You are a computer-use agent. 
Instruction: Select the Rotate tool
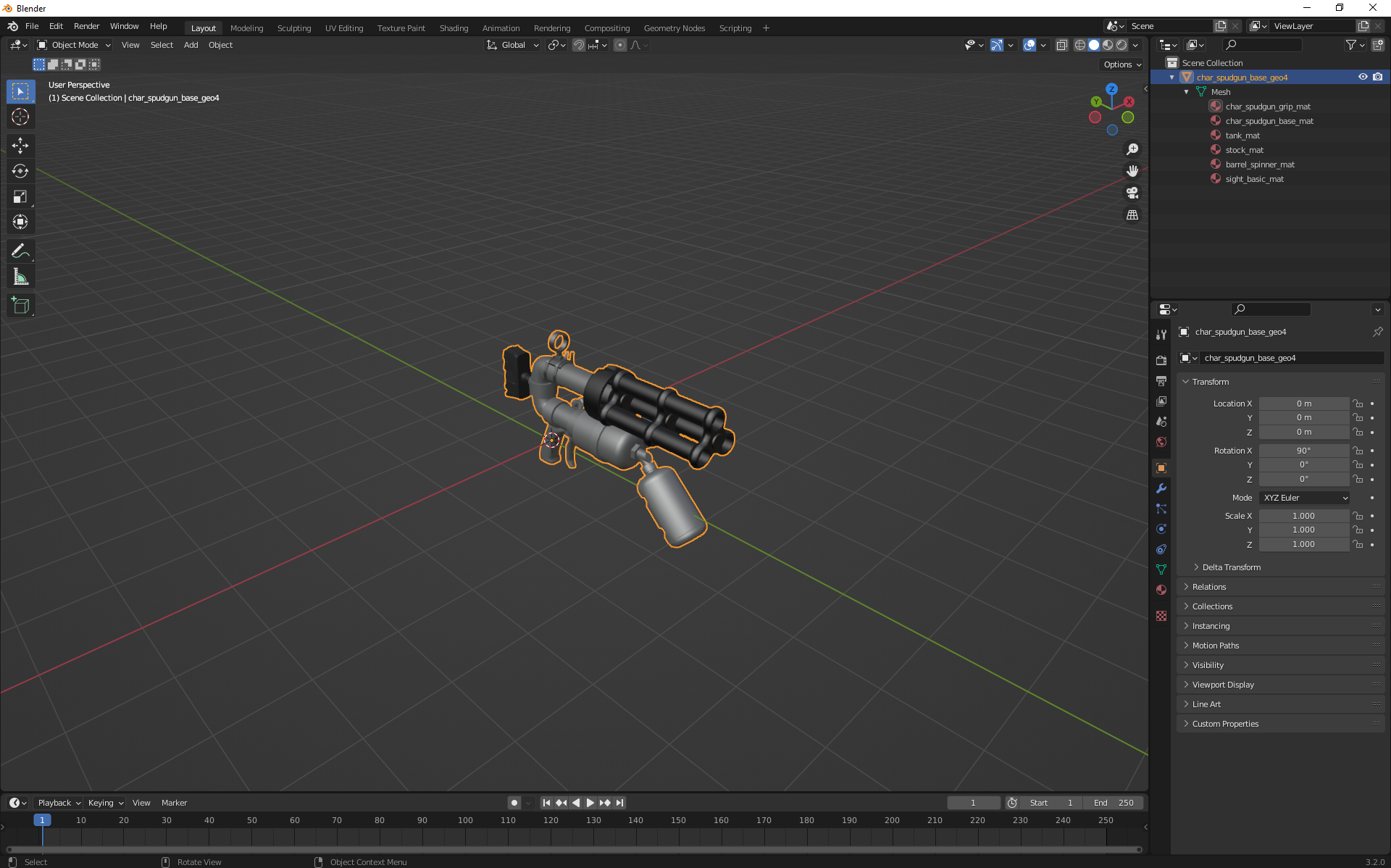pyautogui.click(x=20, y=171)
